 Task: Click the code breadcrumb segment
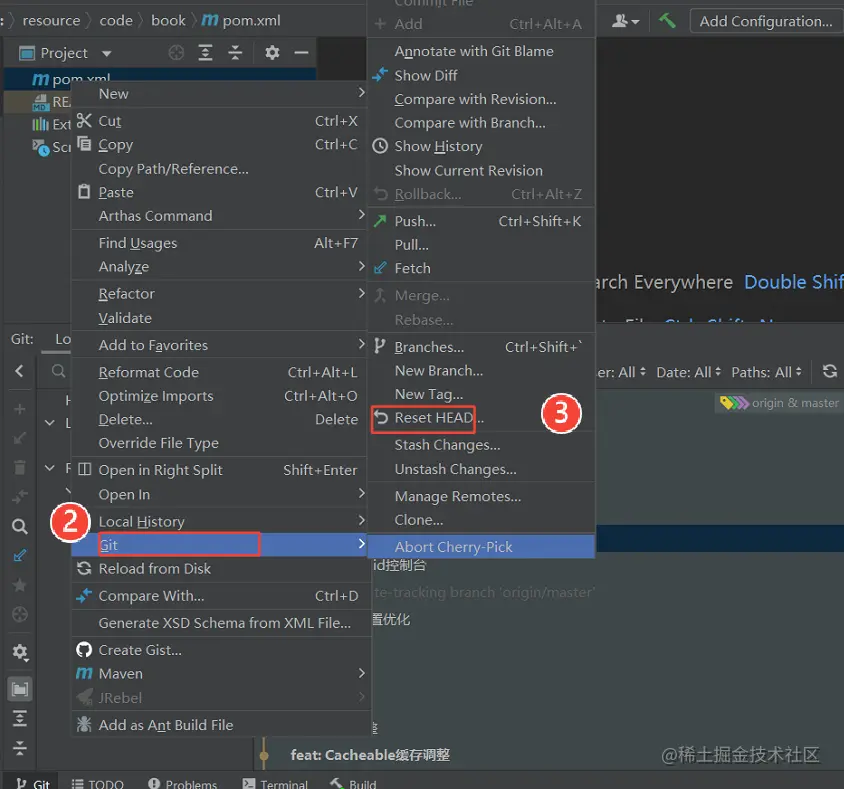click(x=116, y=20)
